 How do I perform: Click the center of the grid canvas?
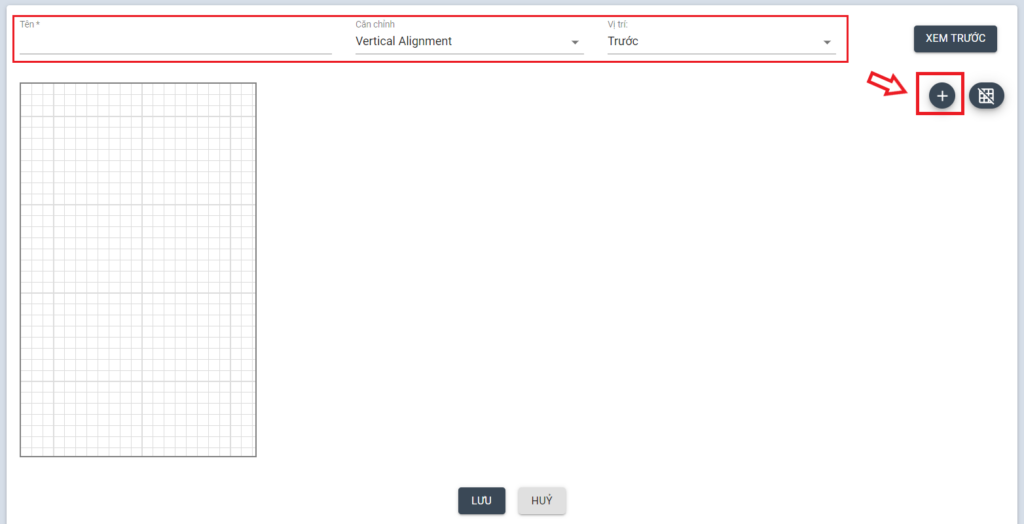click(138, 269)
